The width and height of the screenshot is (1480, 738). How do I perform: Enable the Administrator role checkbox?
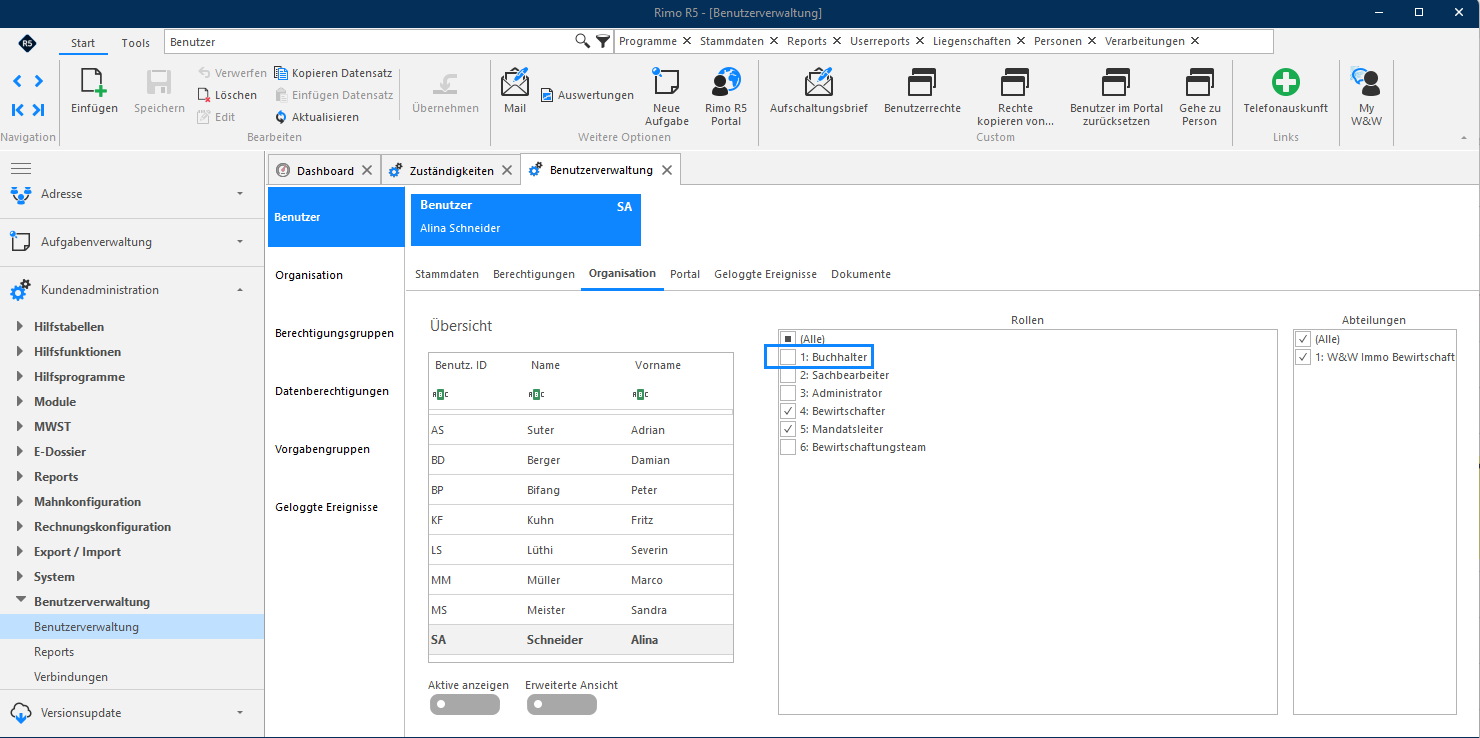[x=788, y=393]
